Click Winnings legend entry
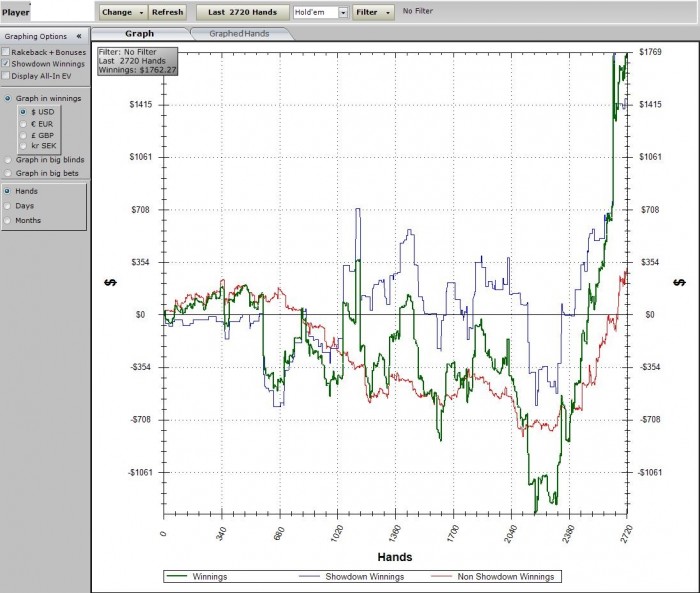 click(x=196, y=576)
